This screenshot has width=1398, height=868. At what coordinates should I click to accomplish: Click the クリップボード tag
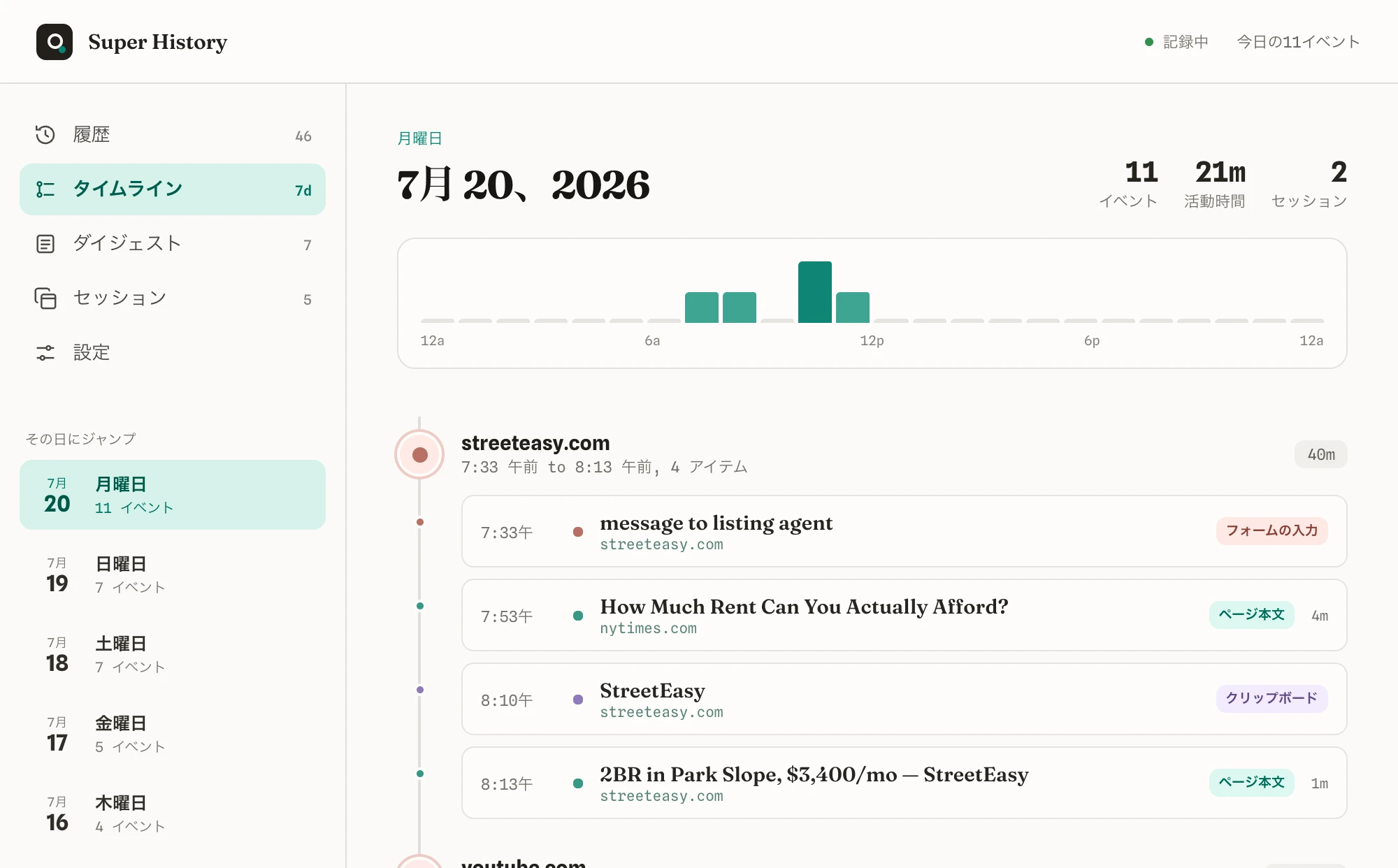1271,699
